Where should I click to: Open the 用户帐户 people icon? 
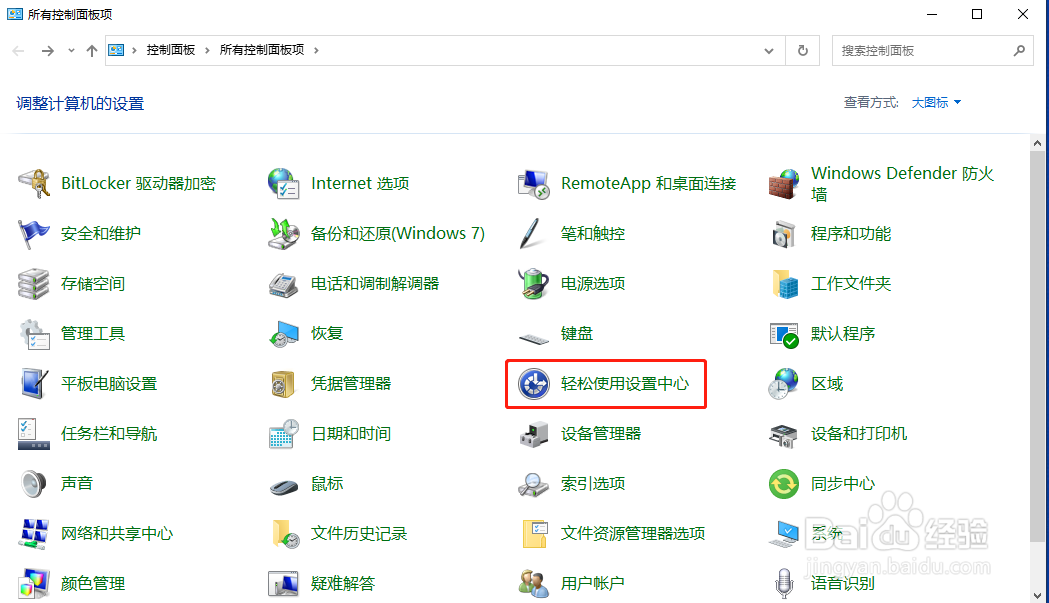pyautogui.click(x=534, y=584)
